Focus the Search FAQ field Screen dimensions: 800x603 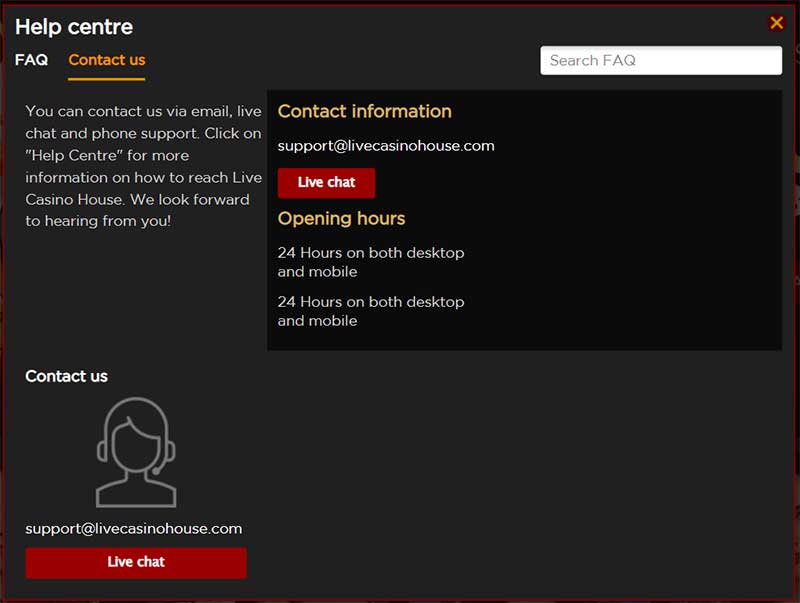pyautogui.click(x=661, y=60)
